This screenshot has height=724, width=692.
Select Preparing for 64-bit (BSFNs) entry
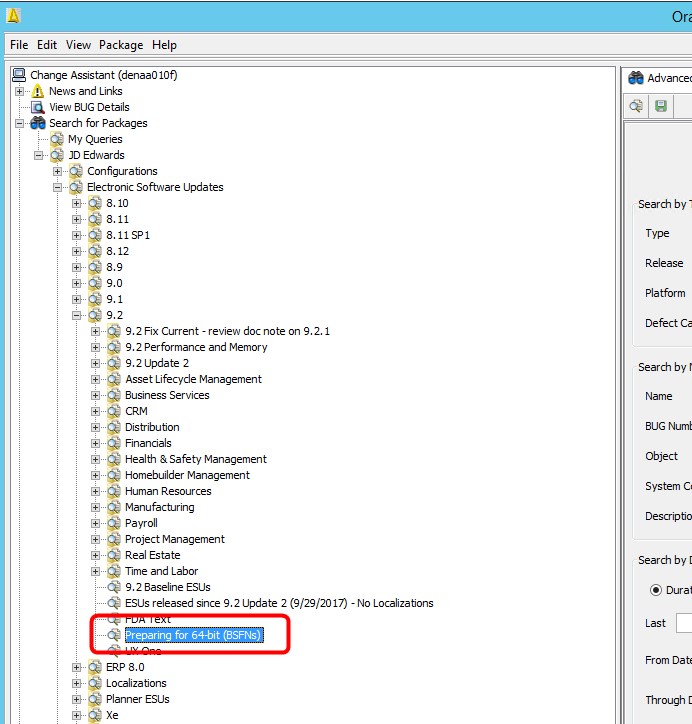[x=194, y=635]
